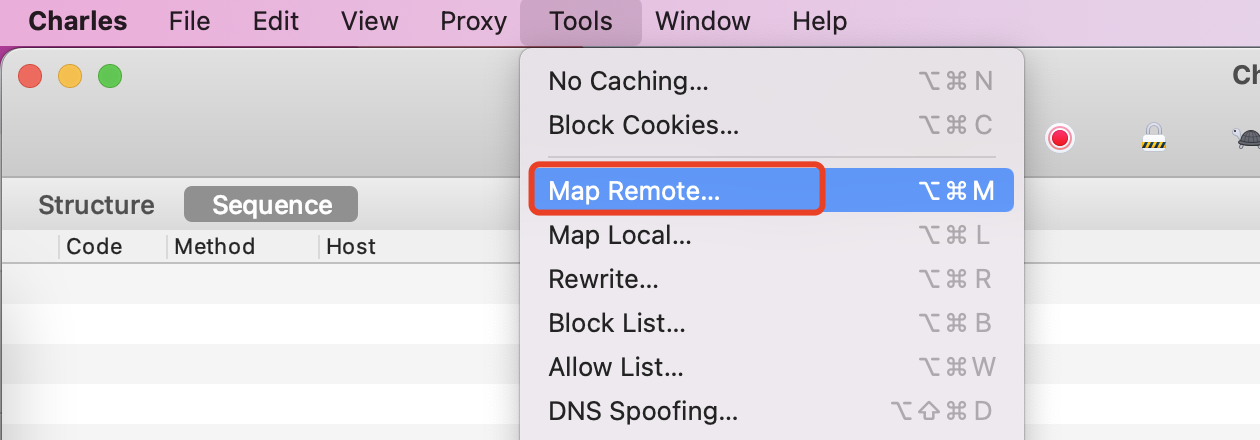Open the Help menu
The image size is (1260, 440).
click(819, 21)
